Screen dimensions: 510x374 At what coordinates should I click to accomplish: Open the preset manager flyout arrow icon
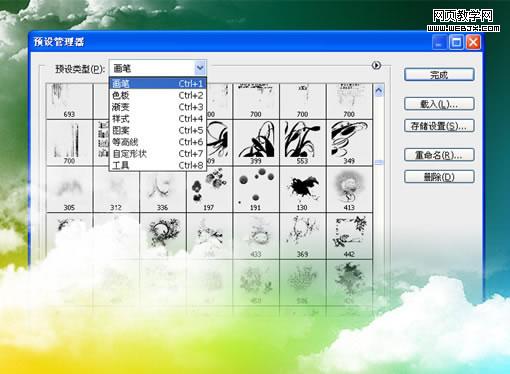pos(376,65)
